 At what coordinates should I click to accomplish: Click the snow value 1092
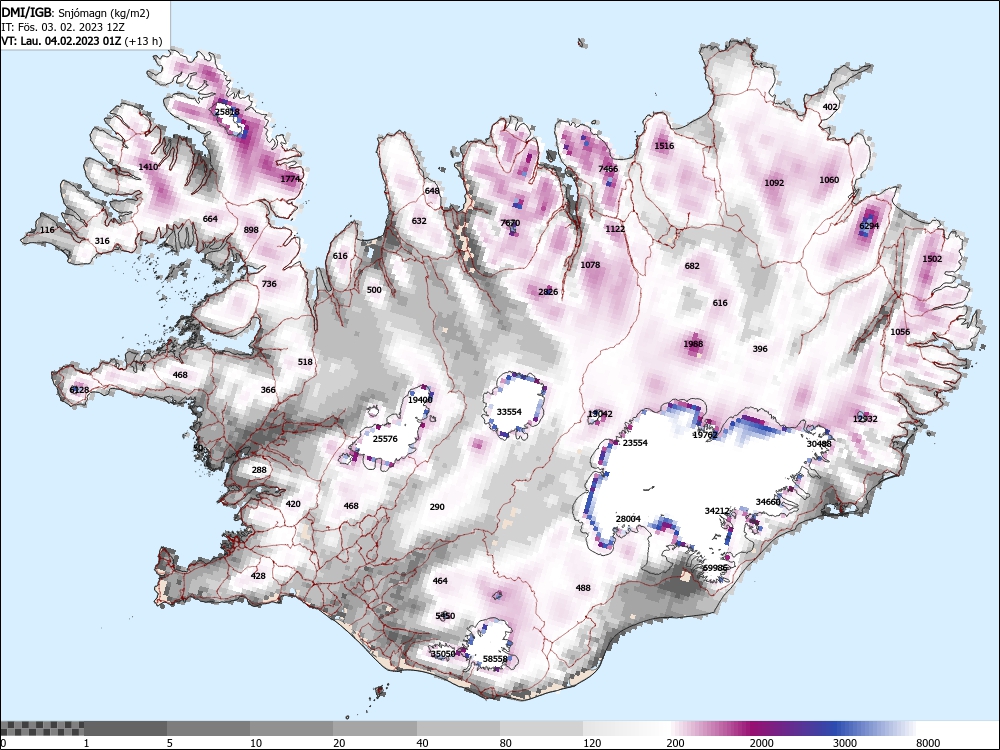click(774, 183)
